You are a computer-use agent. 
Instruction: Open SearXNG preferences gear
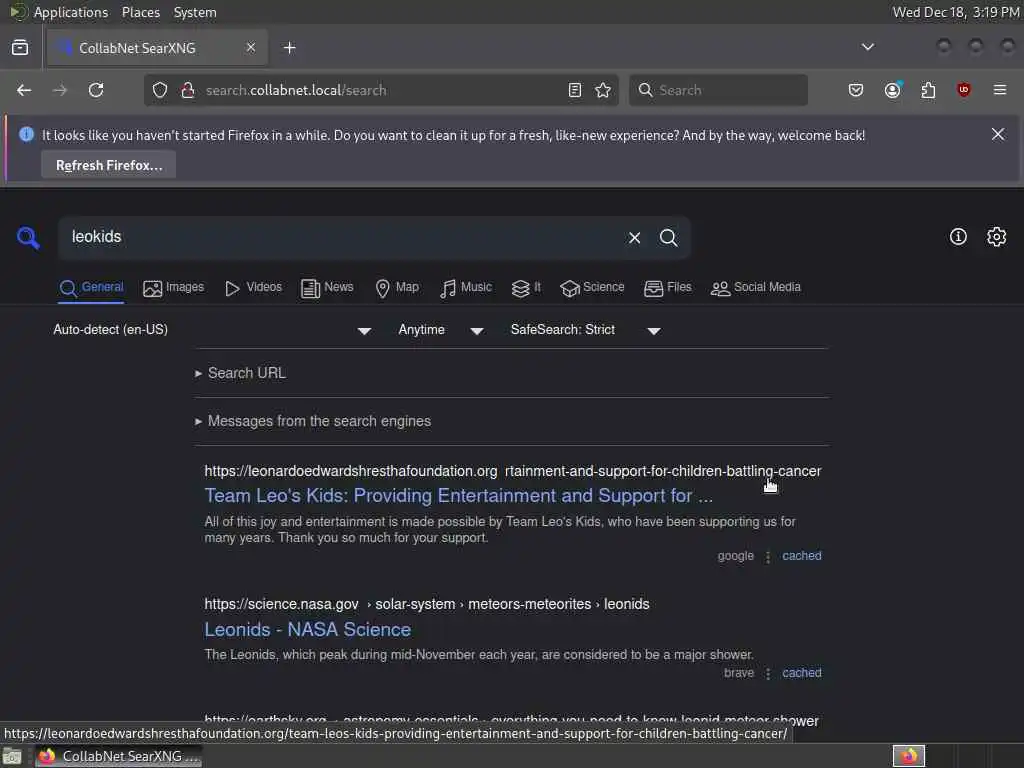coord(996,236)
